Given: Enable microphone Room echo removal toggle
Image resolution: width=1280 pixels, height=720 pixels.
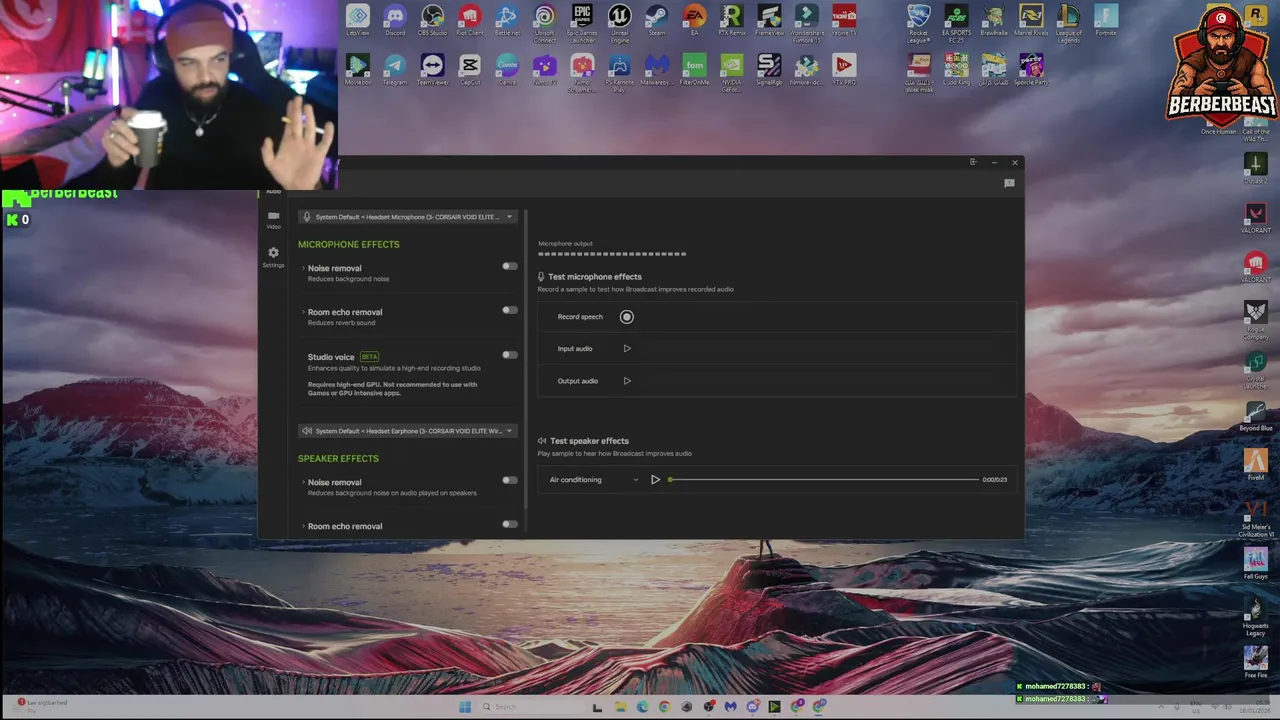Looking at the screenshot, I should pyautogui.click(x=510, y=310).
